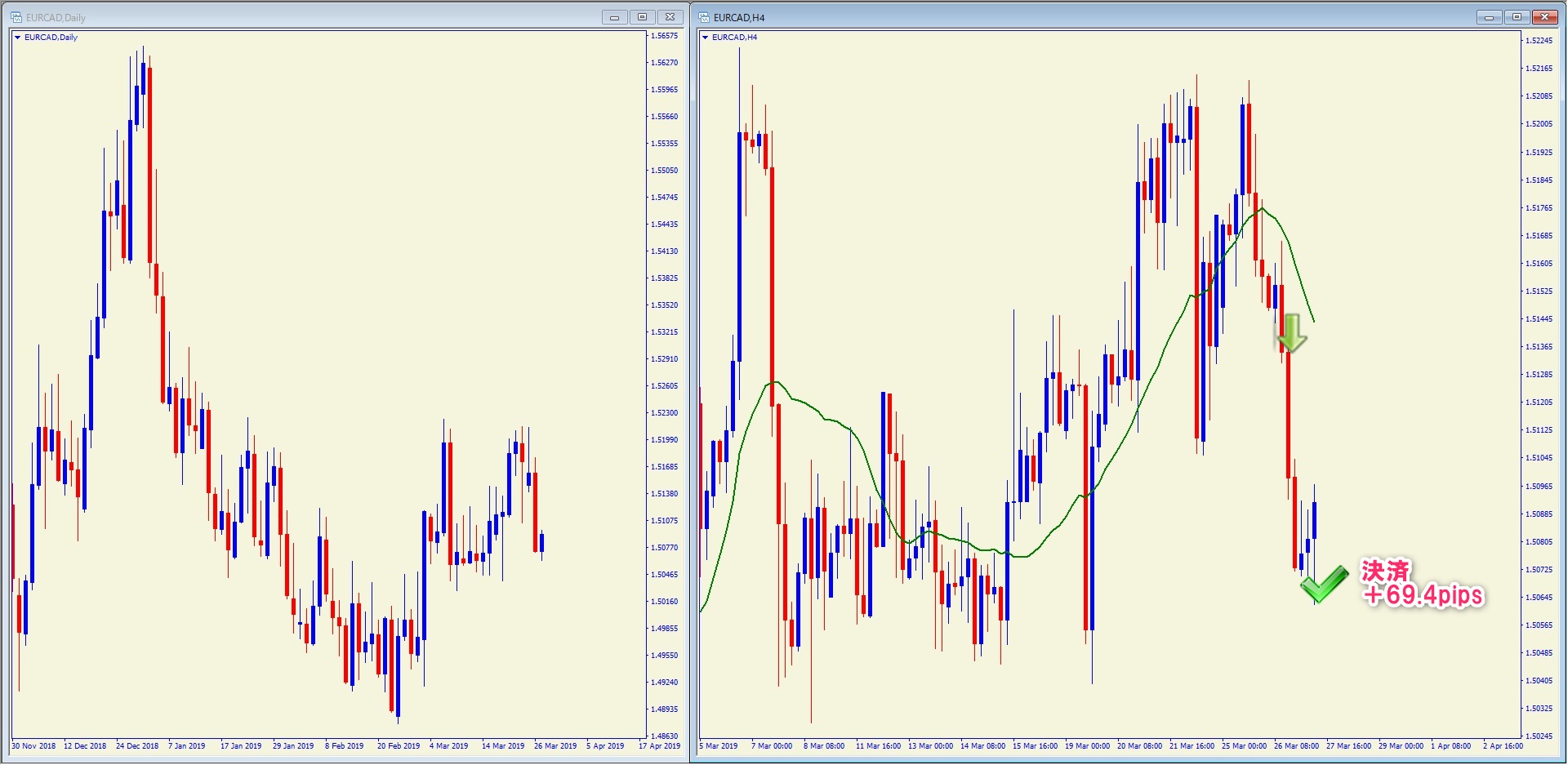Click the 1.53215 price label on Daily chart
Viewport: 1568px width, 765px height.
click(x=664, y=332)
